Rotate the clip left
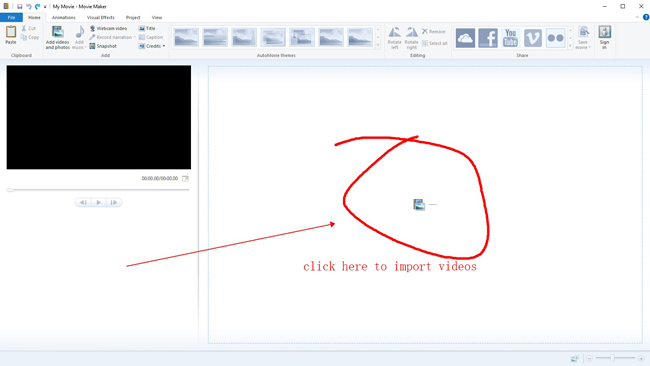Viewport: 650px width, 366px height. [x=394, y=38]
